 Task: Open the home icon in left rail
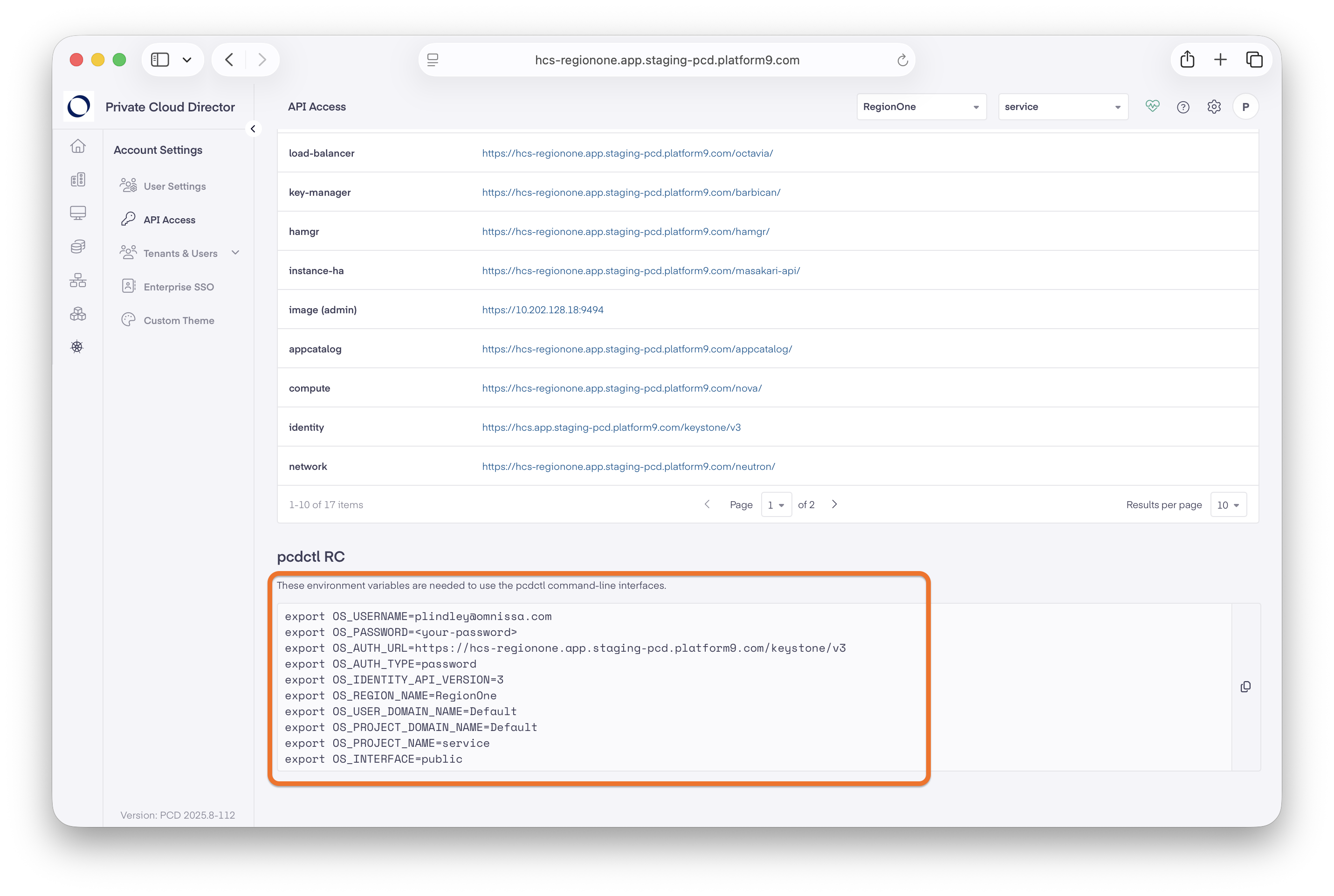point(78,146)
